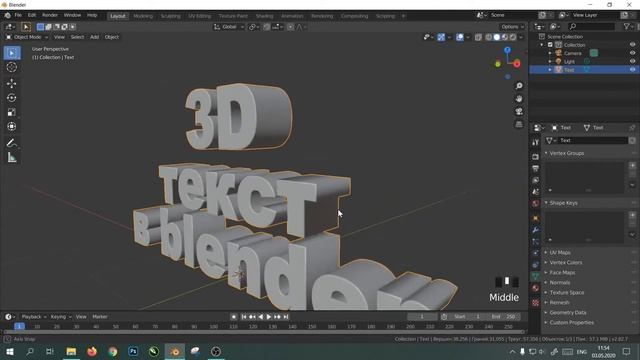The width and height of the screenshot is (640, 360).
Task: Open the Active Tool properties tab
Action: click(x=536, y=142)
